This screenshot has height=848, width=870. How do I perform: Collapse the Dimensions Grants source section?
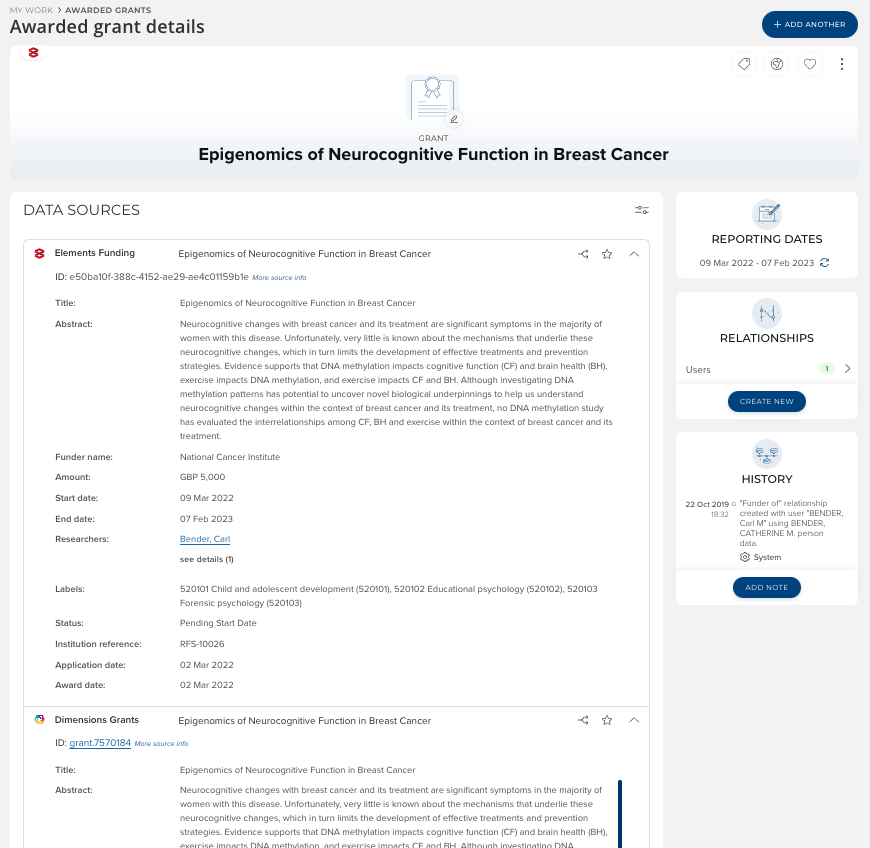(x=634, y=720)
